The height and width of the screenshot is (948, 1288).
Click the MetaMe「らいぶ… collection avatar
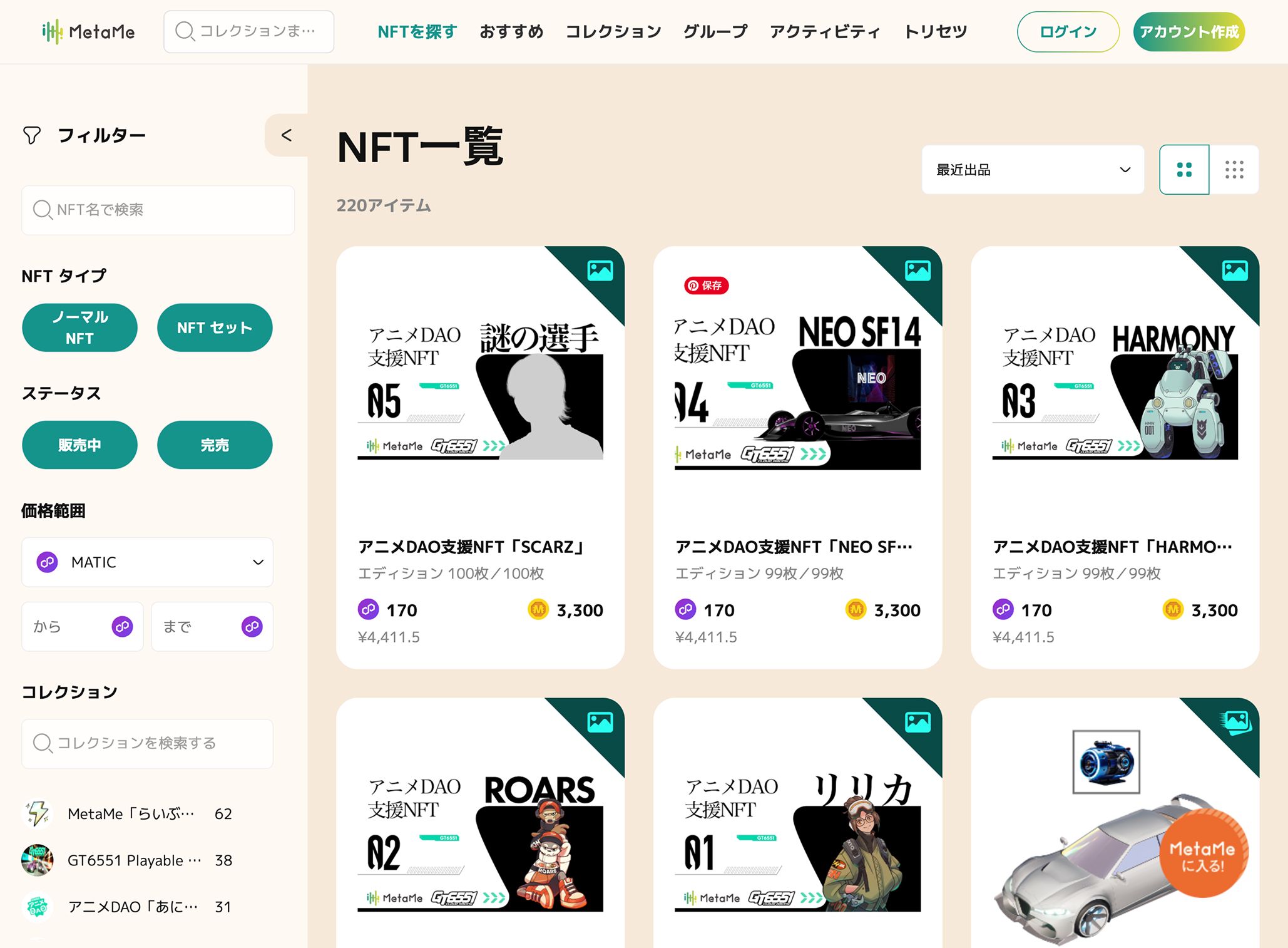click(x=38, y=813)
